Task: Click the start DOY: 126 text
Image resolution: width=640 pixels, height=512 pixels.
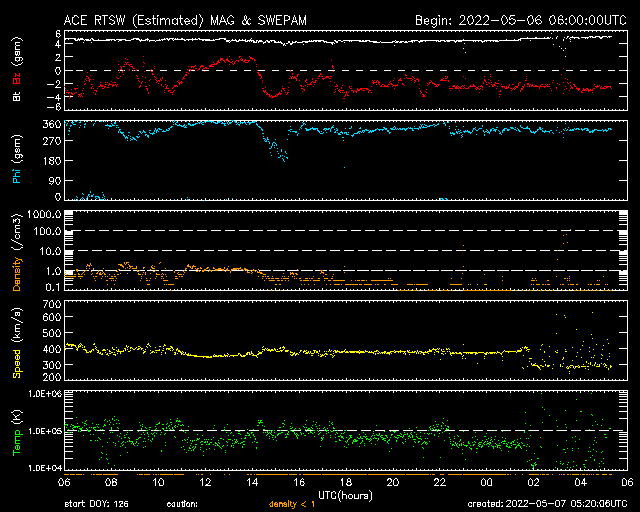Action: [99, 505]
